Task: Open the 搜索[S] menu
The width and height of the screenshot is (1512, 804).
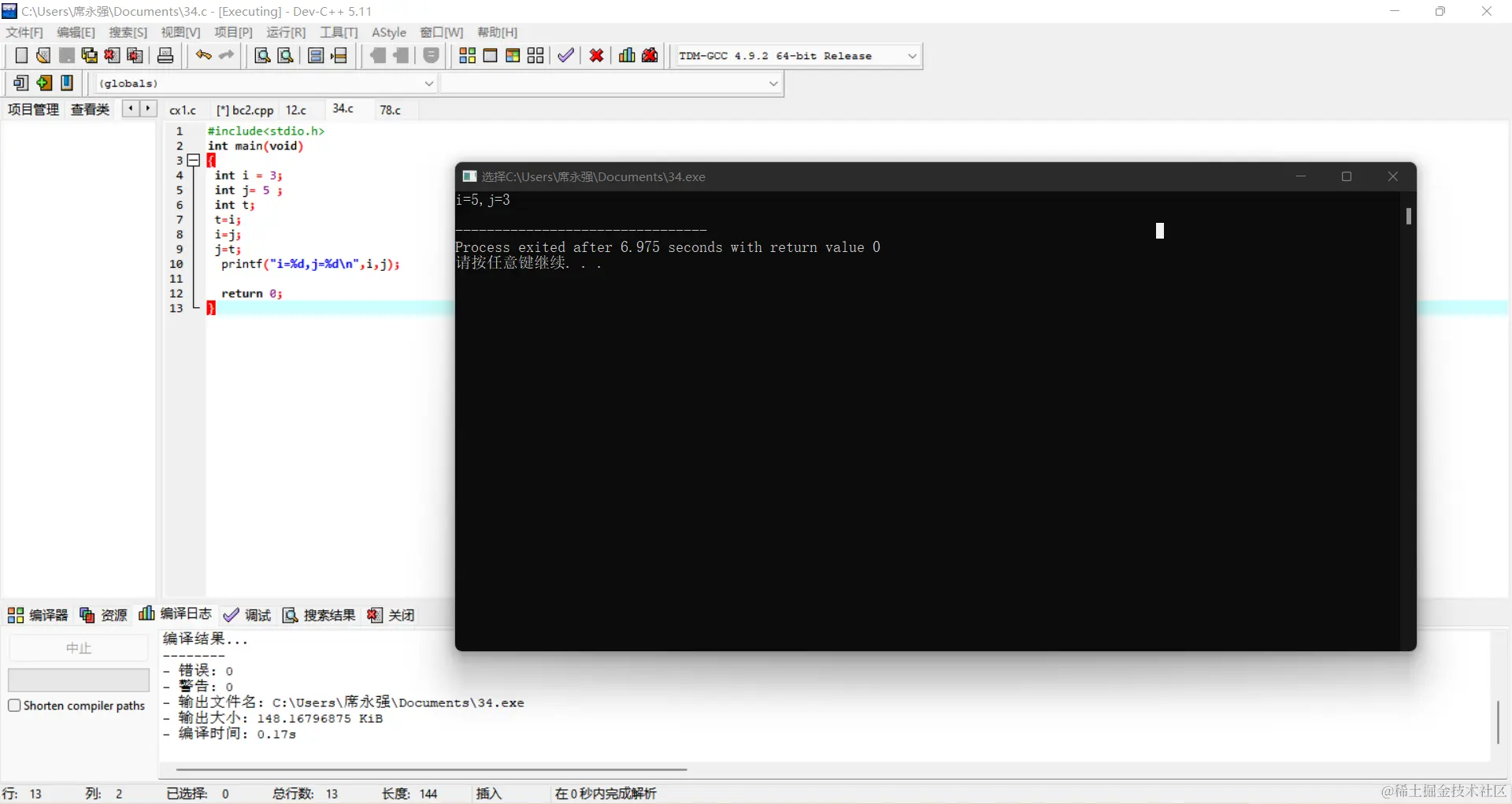Action: click(128, 32)
